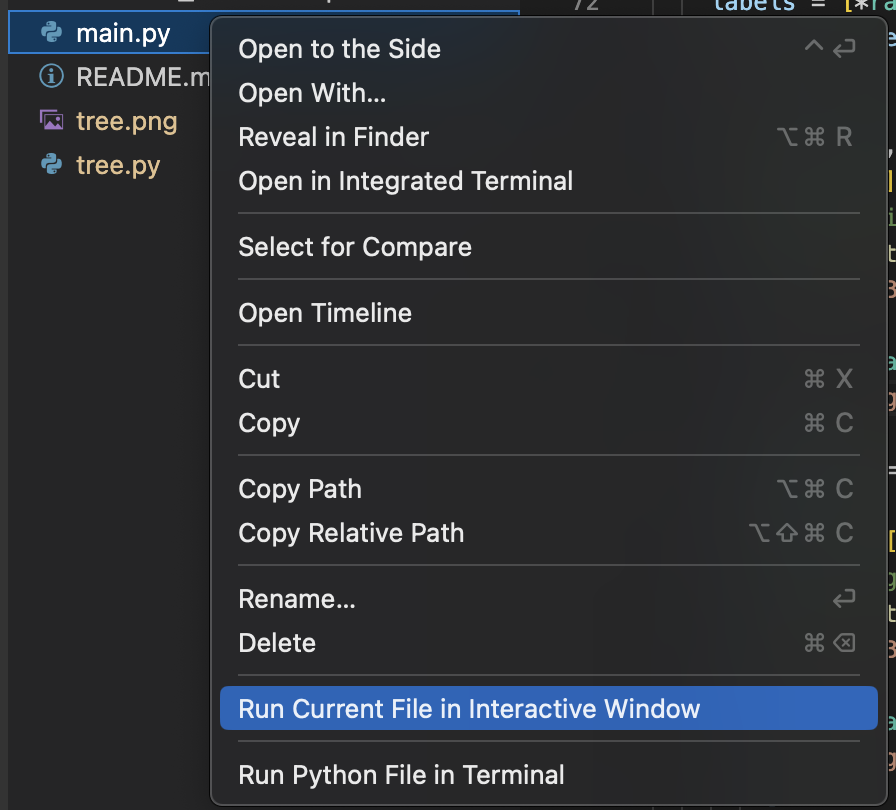Viewport: 896px width, 810px height.
Task: Click the Python icon beside tree.py
Action: pos(51,165)
